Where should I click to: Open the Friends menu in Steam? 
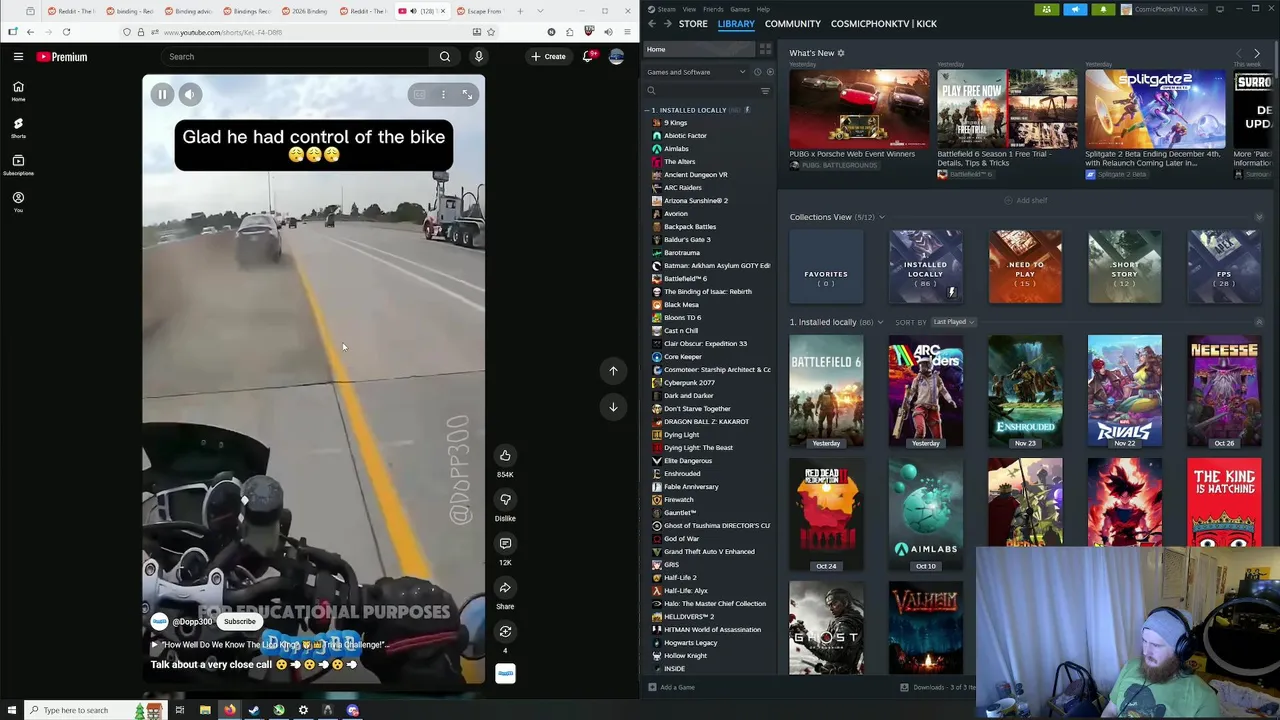coord(713,9)
